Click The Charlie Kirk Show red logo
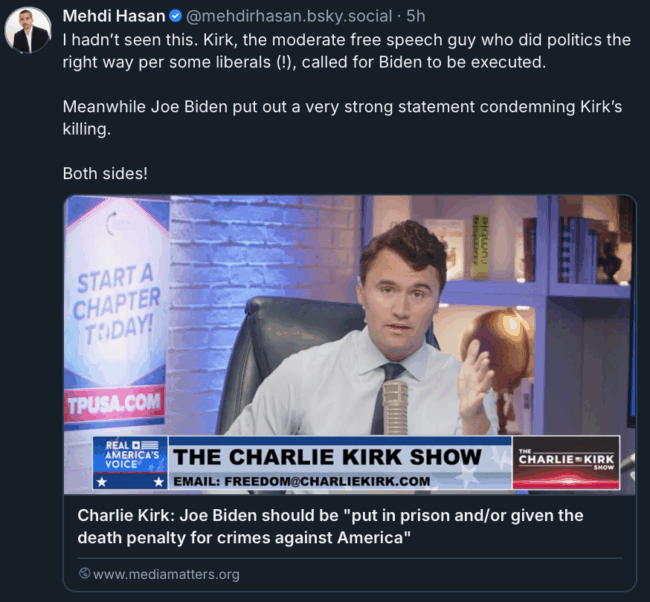This screenshot has height=602, width=650. tap(566, 463)
